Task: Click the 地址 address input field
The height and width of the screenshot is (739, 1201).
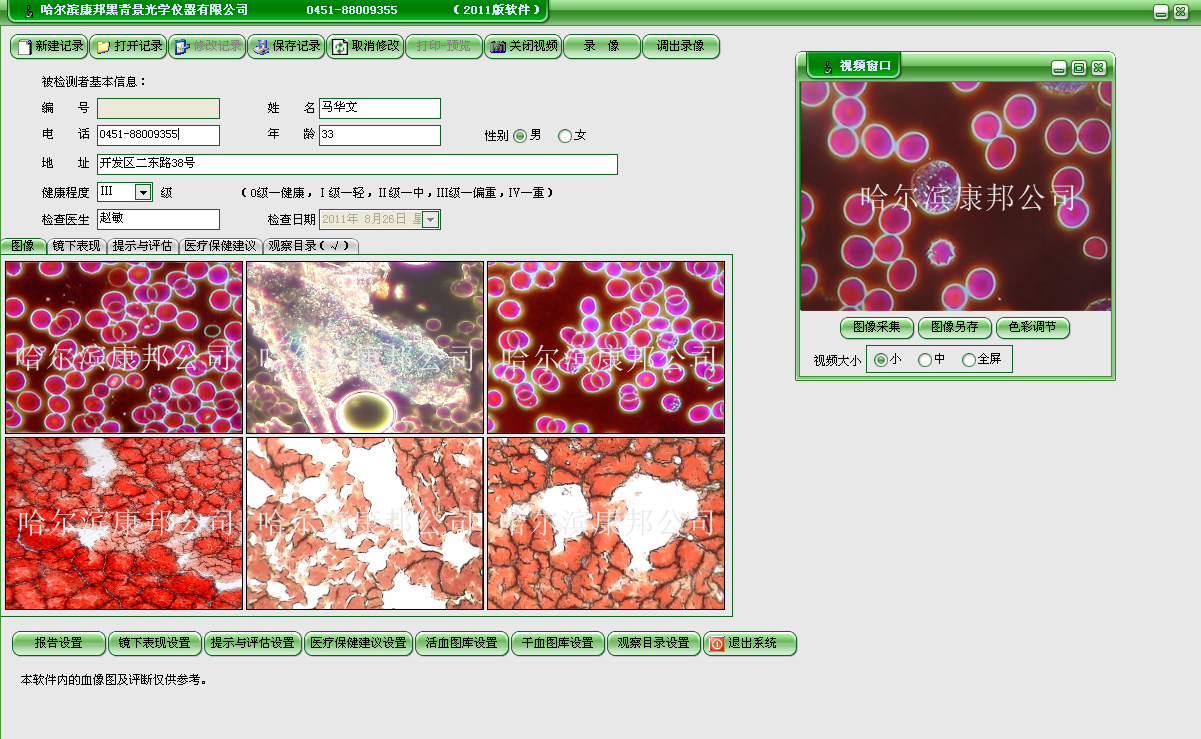Action: tap(357, 164)
